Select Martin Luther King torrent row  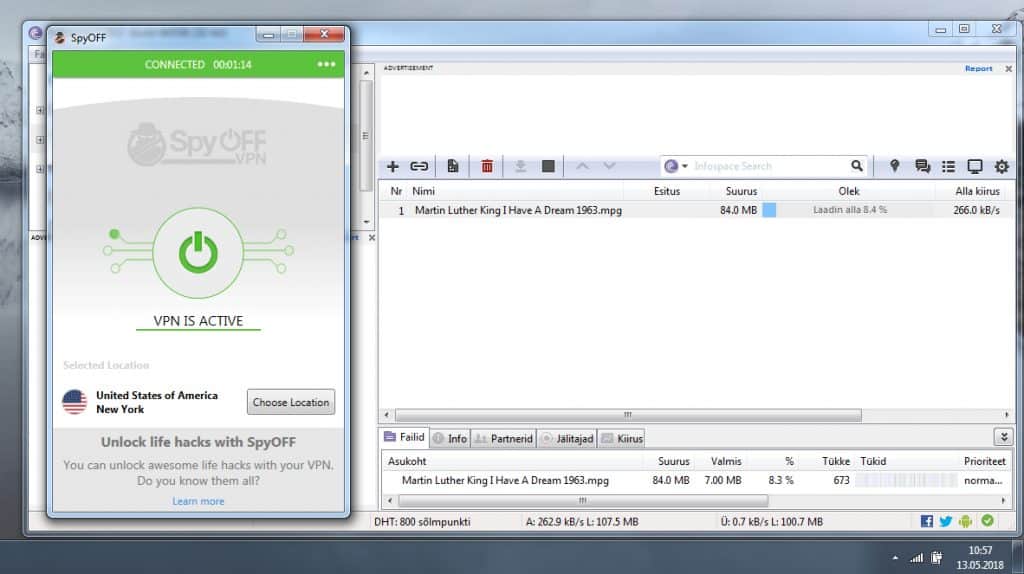pos(696,210)
